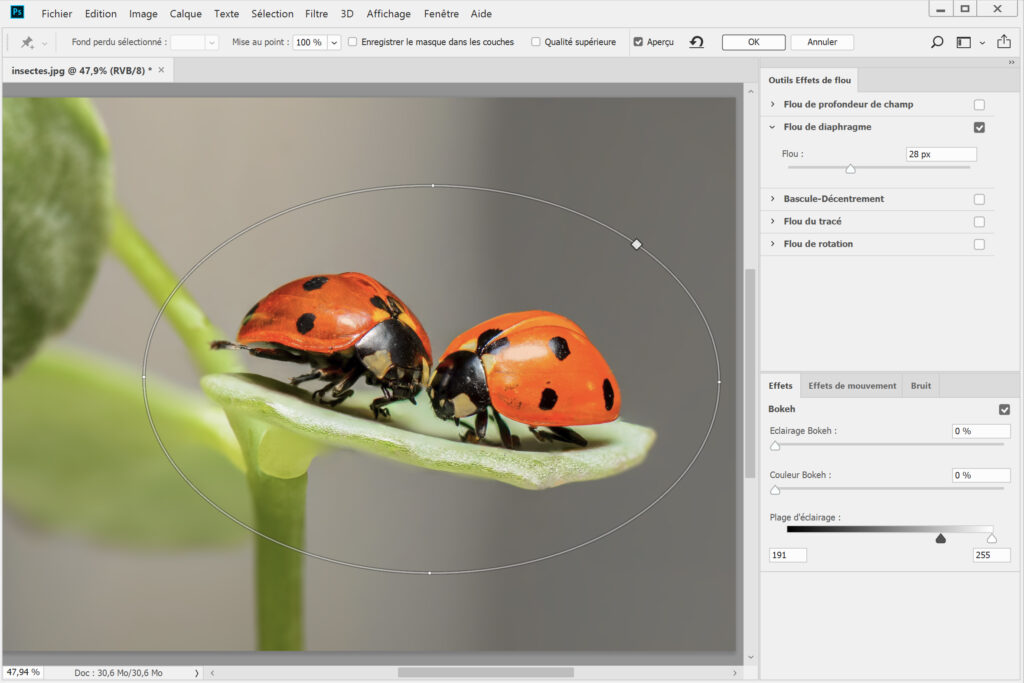Screen dimensions: 1024x683
Task: Click the Flou slider handle
Action: click(x=850, y=169)
